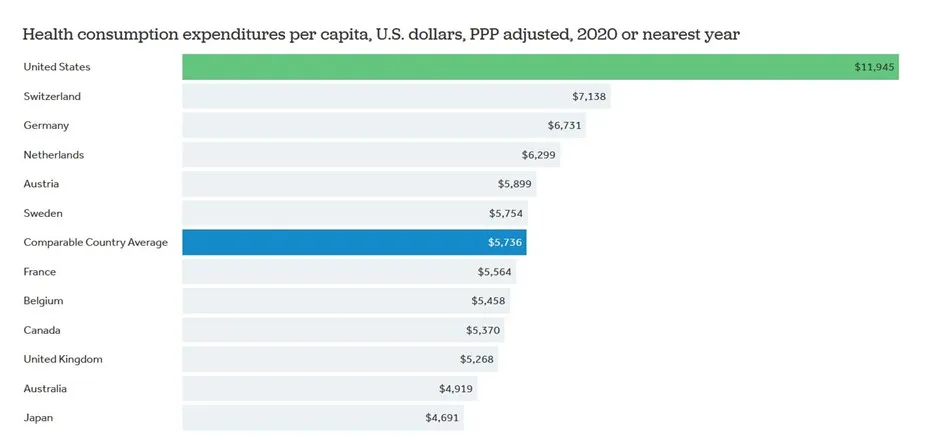The height and width of the screenshot is (440, 936).
Task: Click the $11,945 value label
Action: click(873, 67)
